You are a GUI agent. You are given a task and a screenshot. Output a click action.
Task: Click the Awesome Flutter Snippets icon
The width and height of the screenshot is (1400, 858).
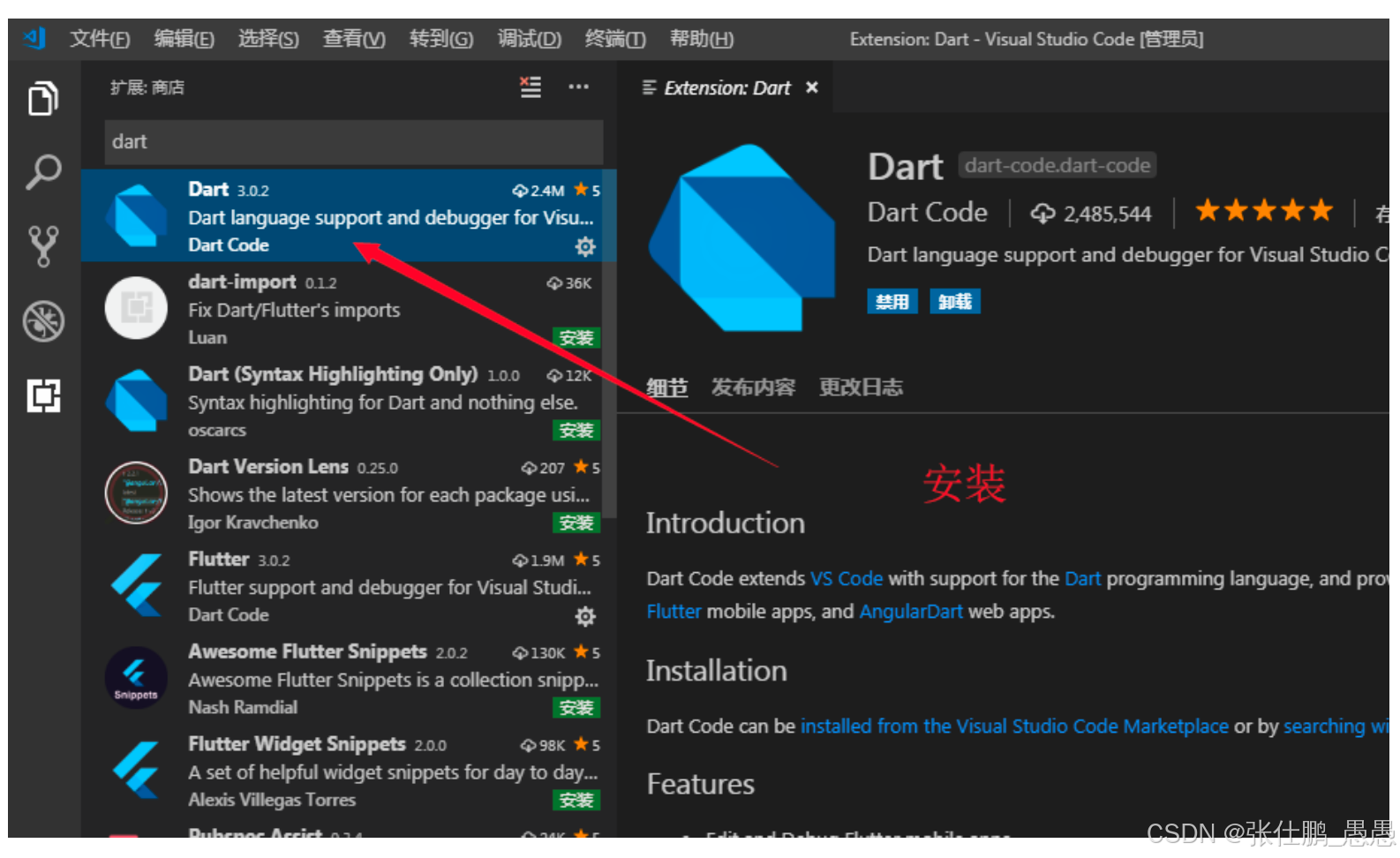click(x=136, y=678)
